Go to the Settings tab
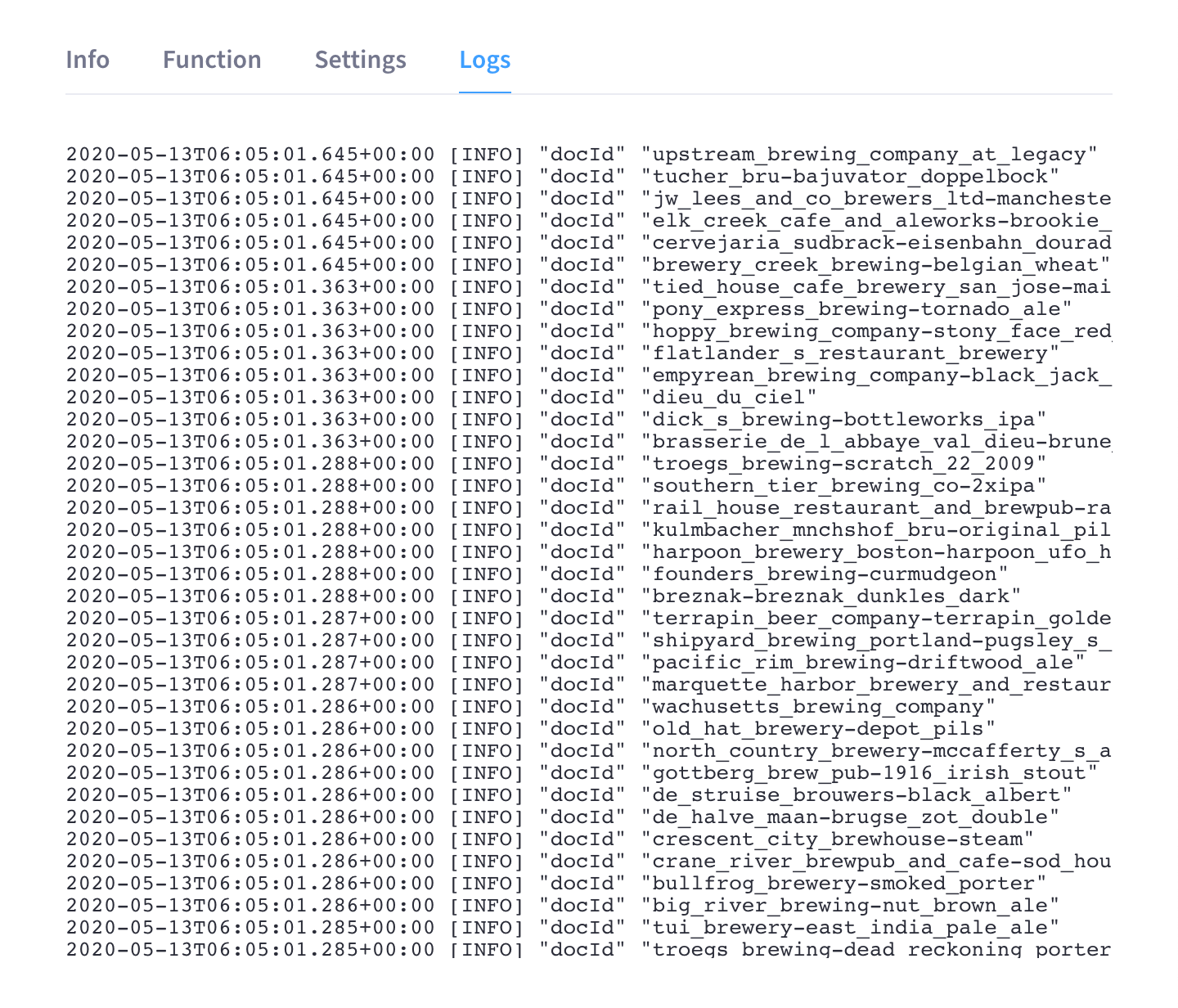 [x=361, y=61]
